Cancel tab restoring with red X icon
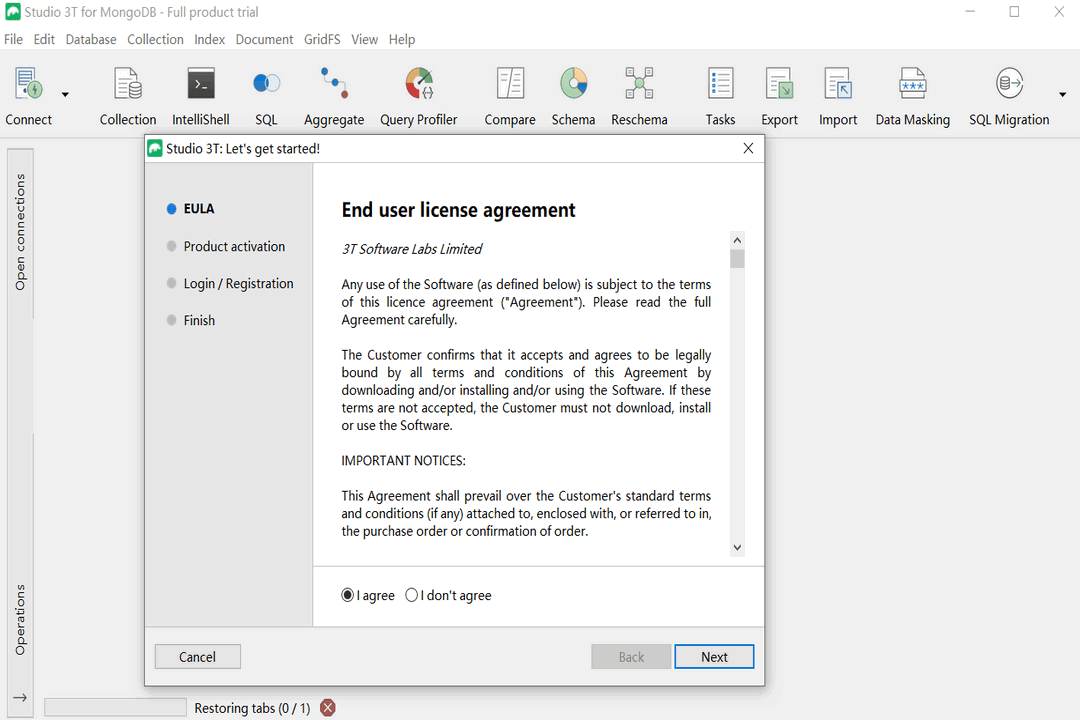The image size is (1080, 720). 327,708
